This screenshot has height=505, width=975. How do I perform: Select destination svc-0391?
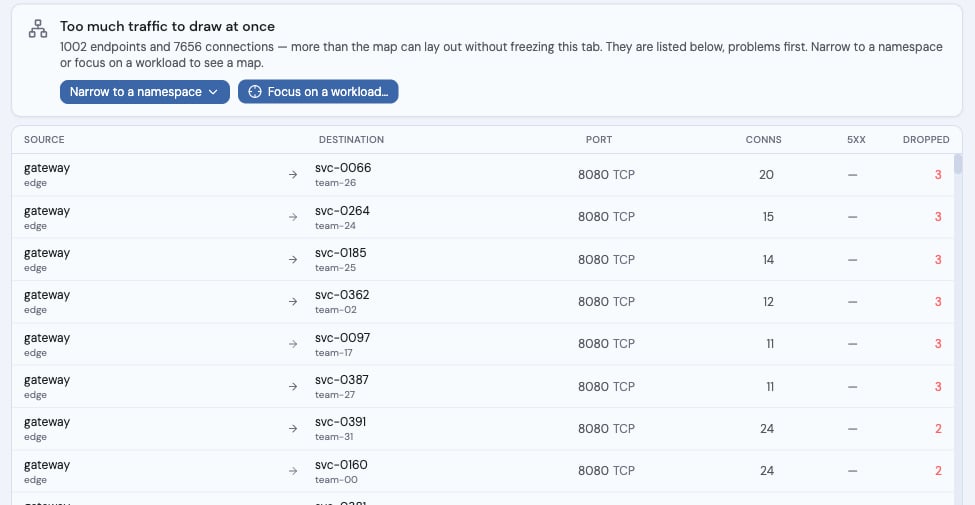(x=341, y=422)
